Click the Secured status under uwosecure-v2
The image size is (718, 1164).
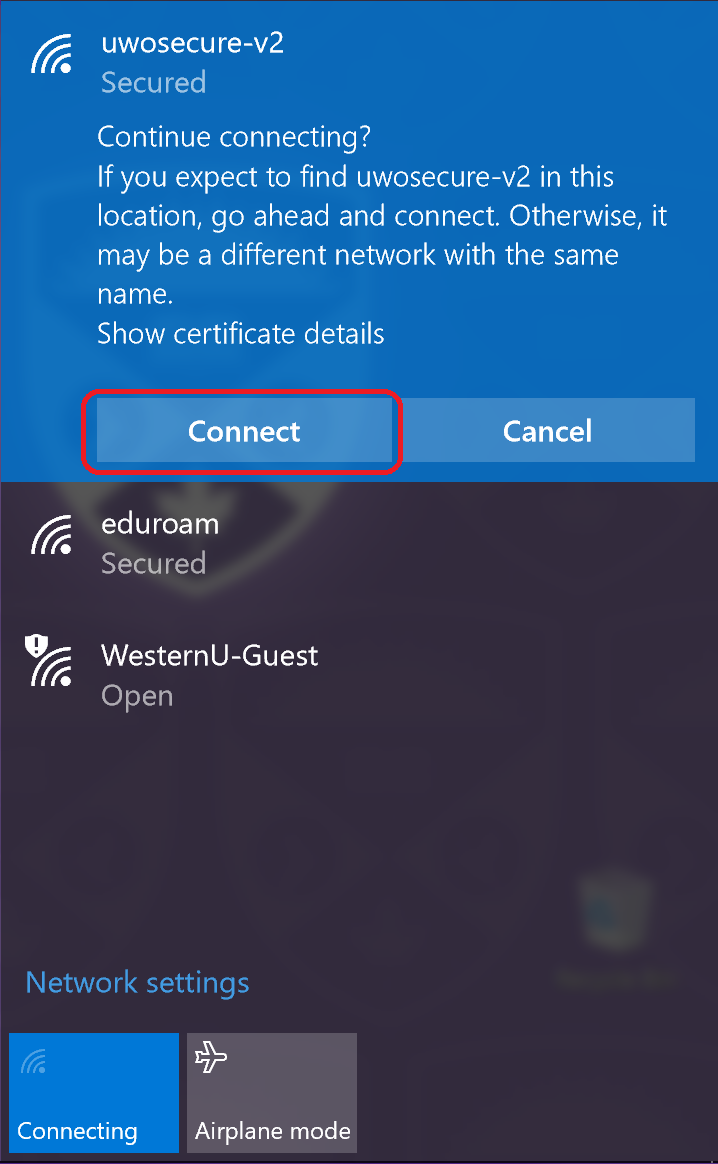tap(154, 82)
